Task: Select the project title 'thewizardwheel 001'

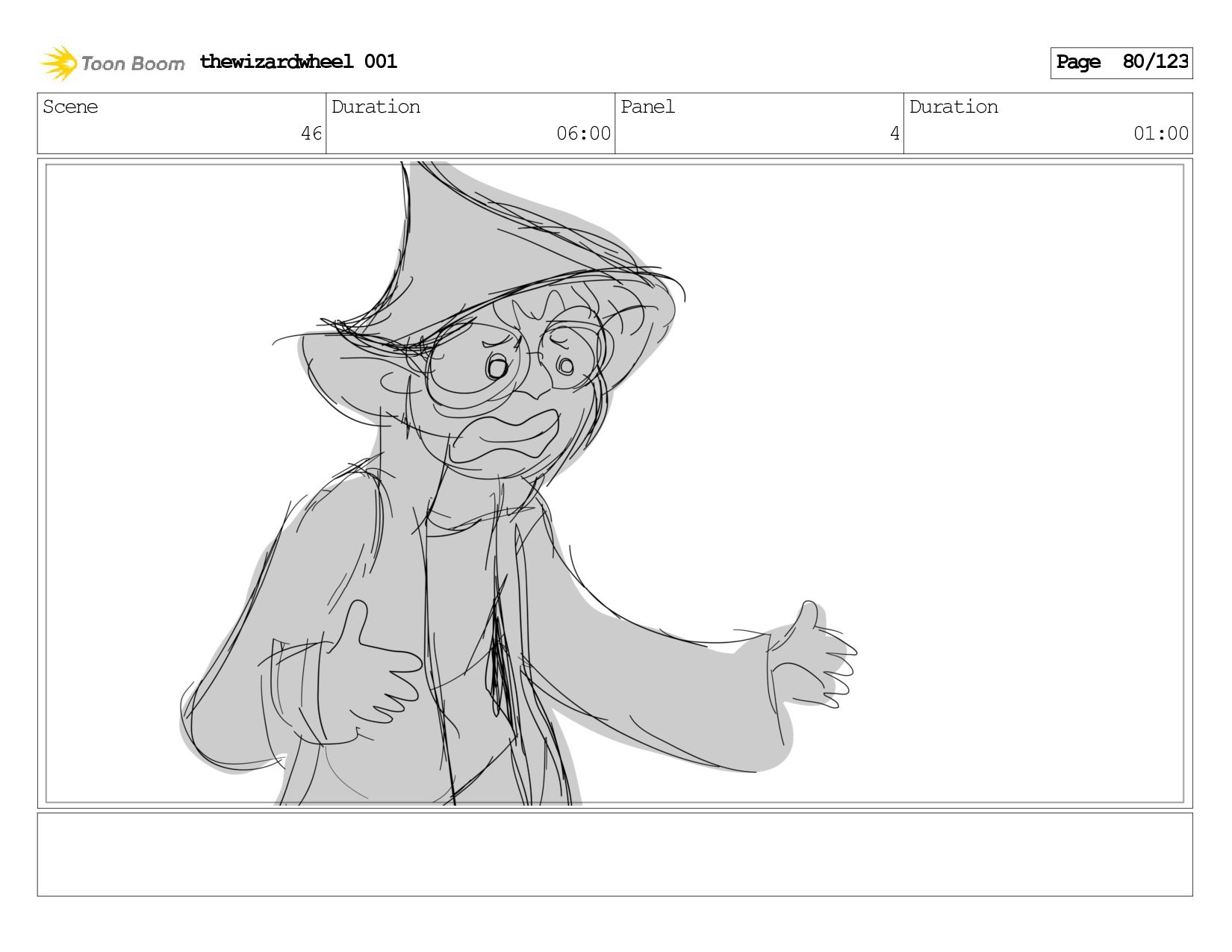Action: pyautogui.click(x=298, y=62)
